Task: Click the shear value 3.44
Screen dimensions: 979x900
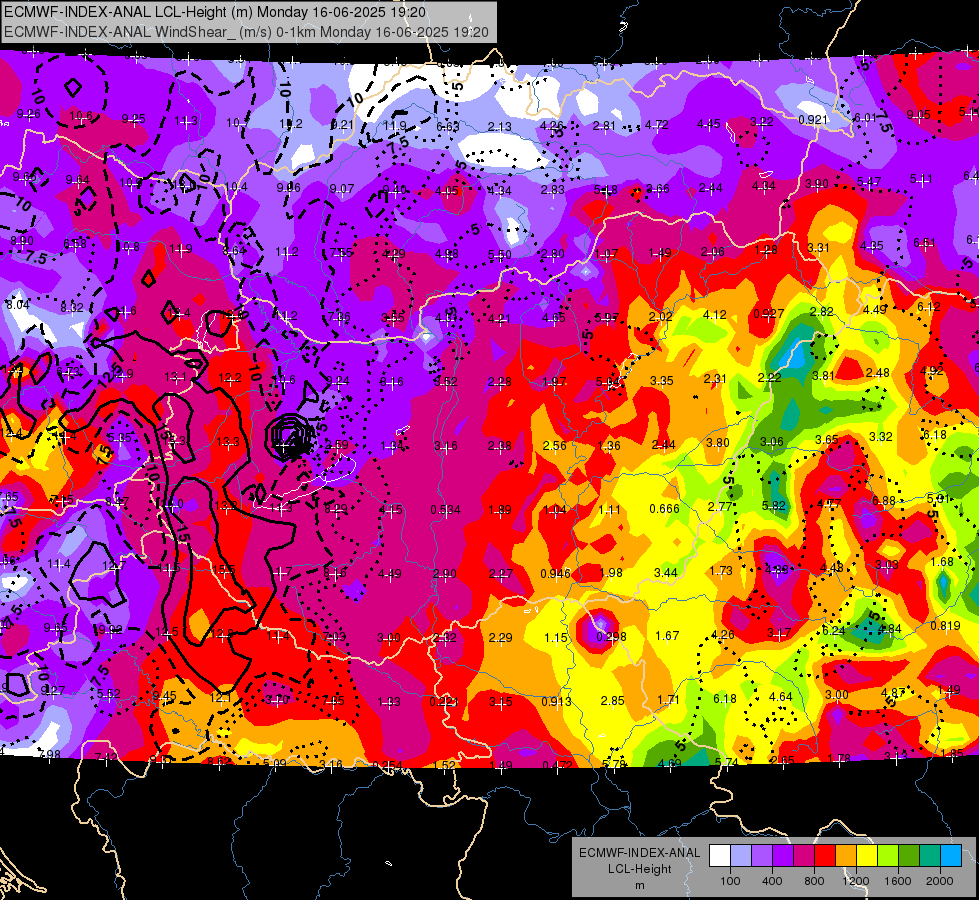Action: (x=666, y=572)
